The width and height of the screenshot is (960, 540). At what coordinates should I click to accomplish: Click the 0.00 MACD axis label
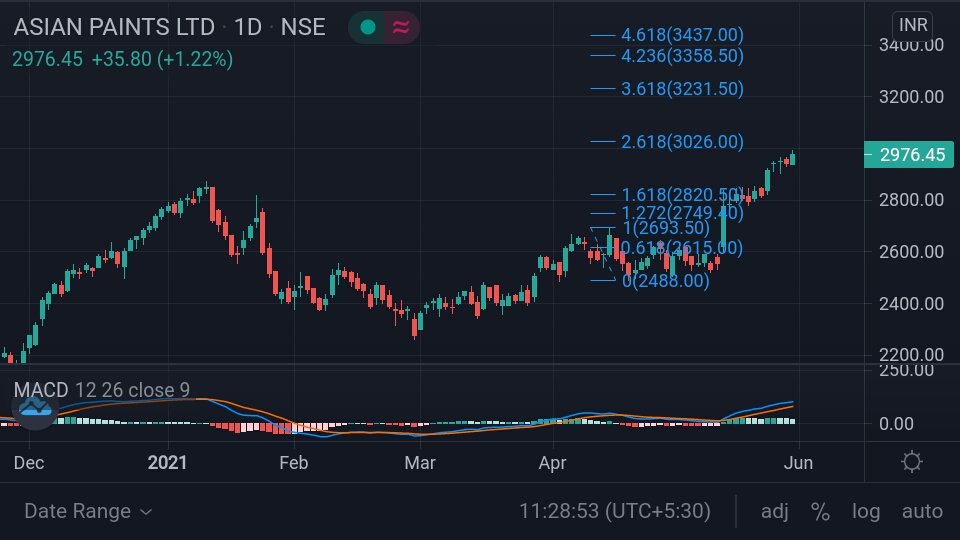pos(896,423)
